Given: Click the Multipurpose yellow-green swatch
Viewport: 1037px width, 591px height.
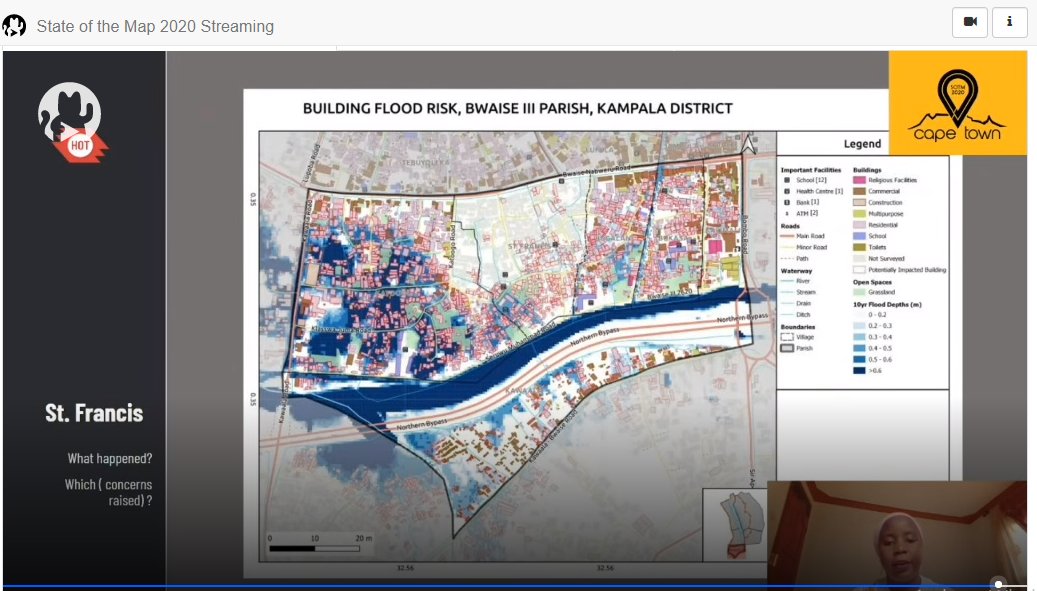Looking at the screenshot, I should coord(859,214).
